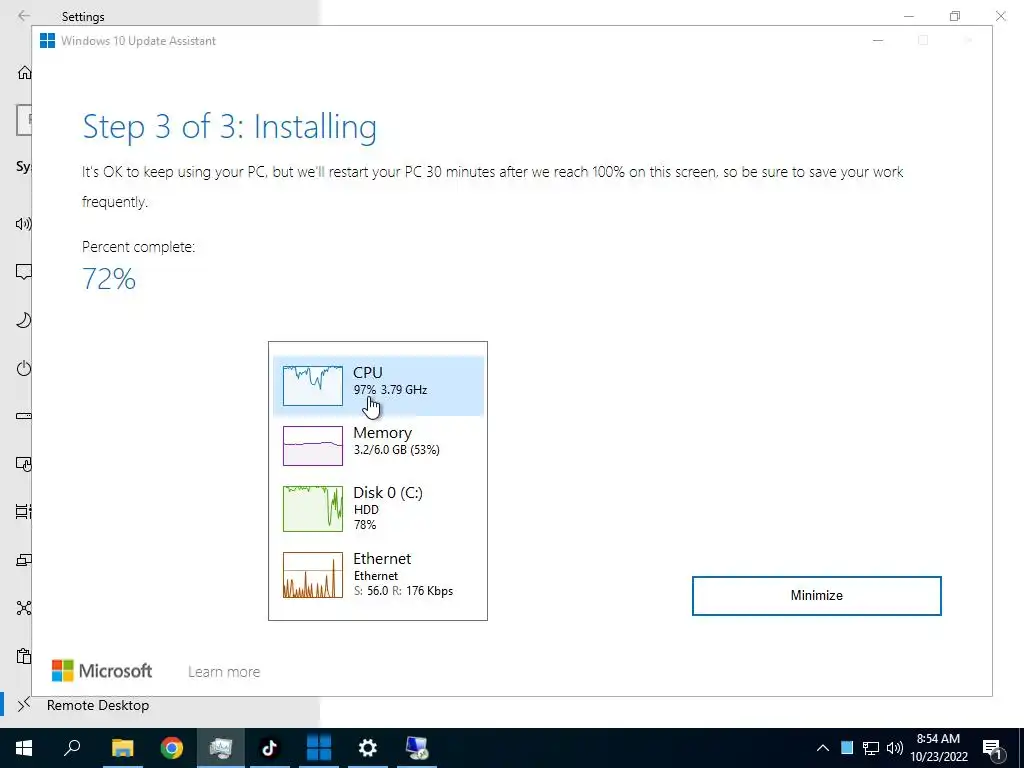Restore down the Settings window
Image resolution: width=1024 pixels, height=768 pixels.
pos(955,16)
